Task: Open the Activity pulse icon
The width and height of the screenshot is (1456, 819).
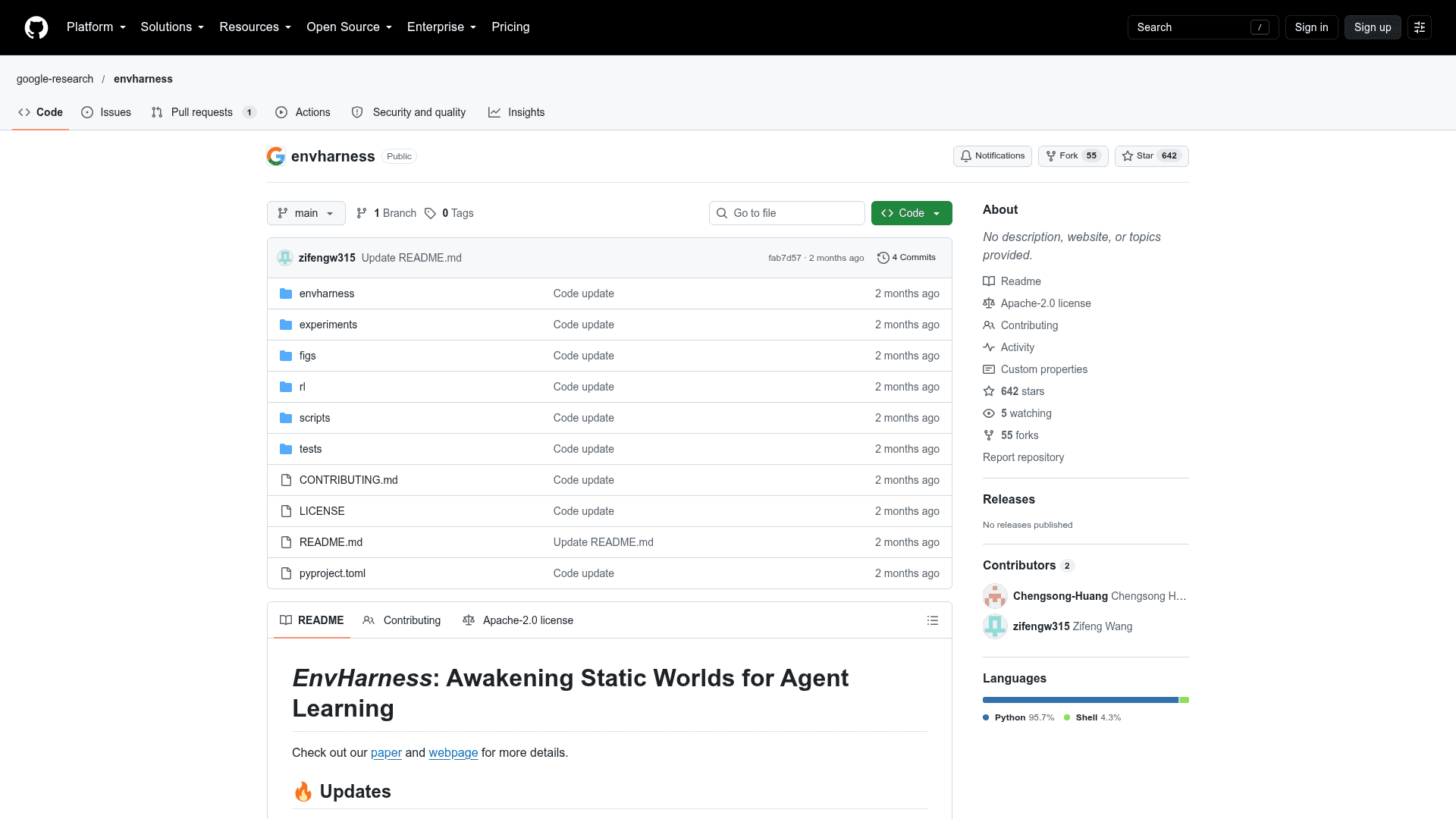Action: point(989,347)
